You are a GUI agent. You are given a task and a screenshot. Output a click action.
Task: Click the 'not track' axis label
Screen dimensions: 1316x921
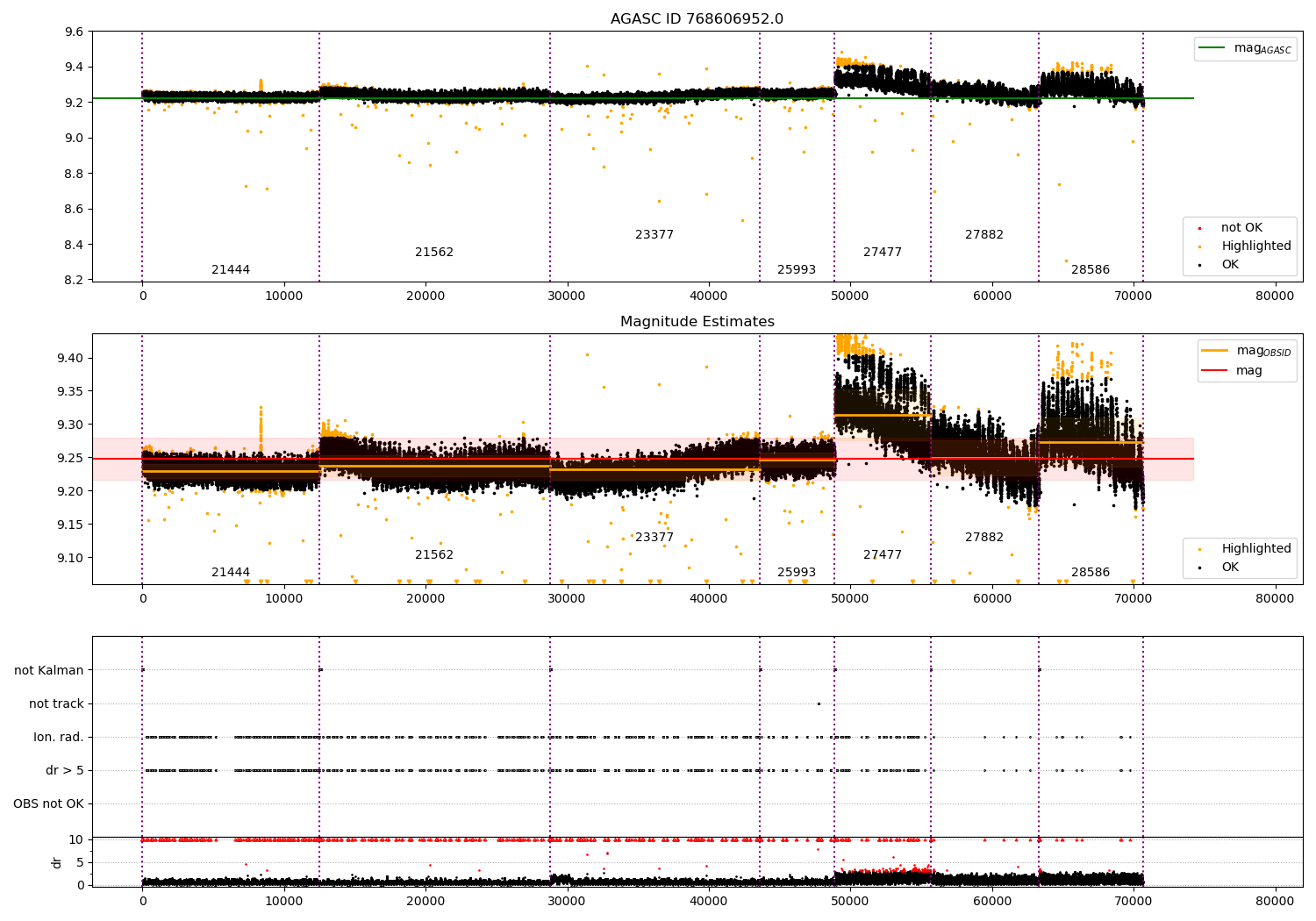coord(56,703)
